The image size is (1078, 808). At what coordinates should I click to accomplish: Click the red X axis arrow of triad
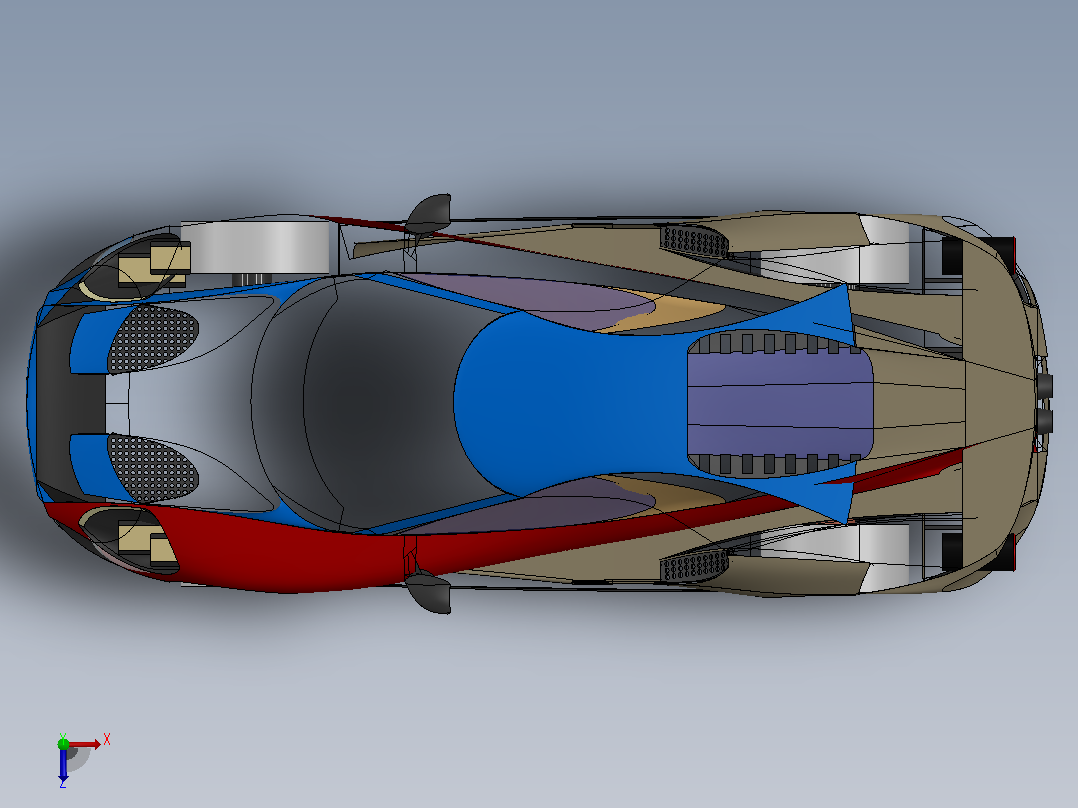(86, 744)
